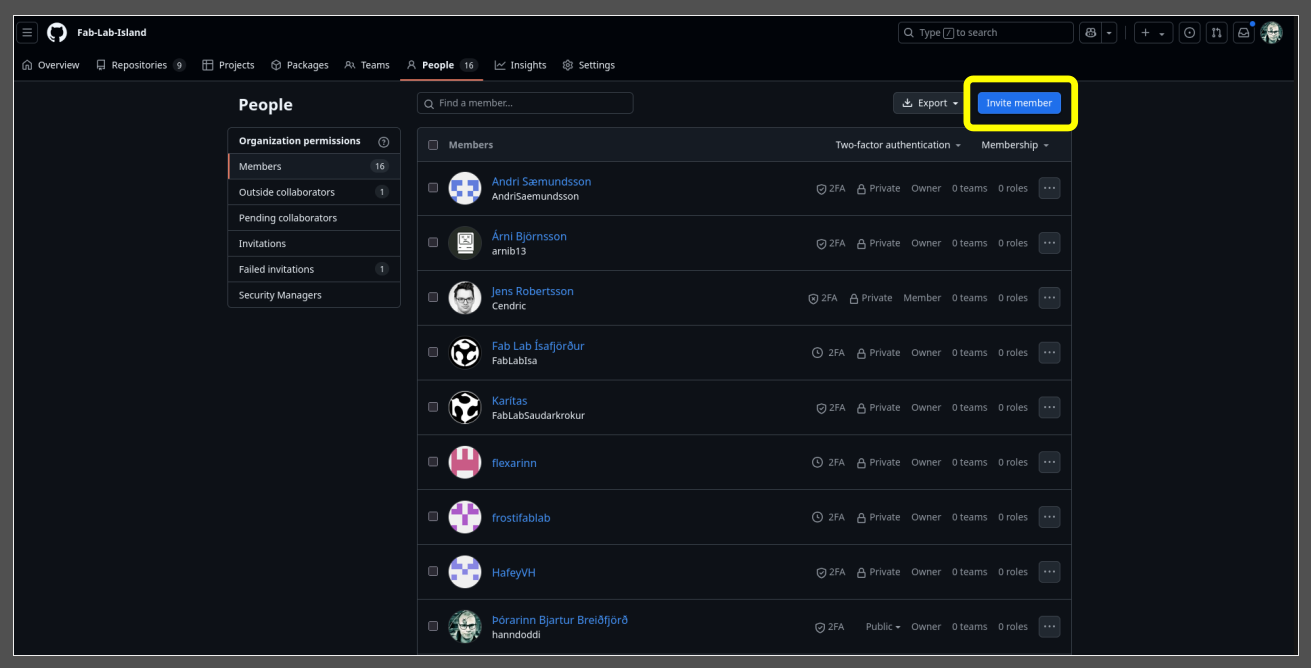Click Andri Sæmundsson's avatar
The height and width of the screenshot is (668, 1311).
[x=465, y=188]
